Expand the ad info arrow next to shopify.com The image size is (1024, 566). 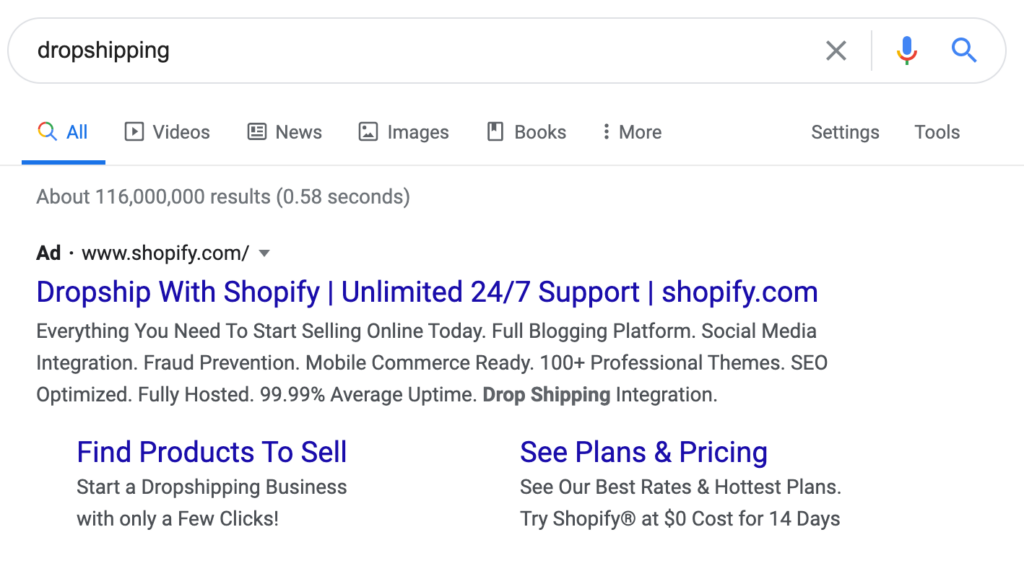tap(264, 253)
